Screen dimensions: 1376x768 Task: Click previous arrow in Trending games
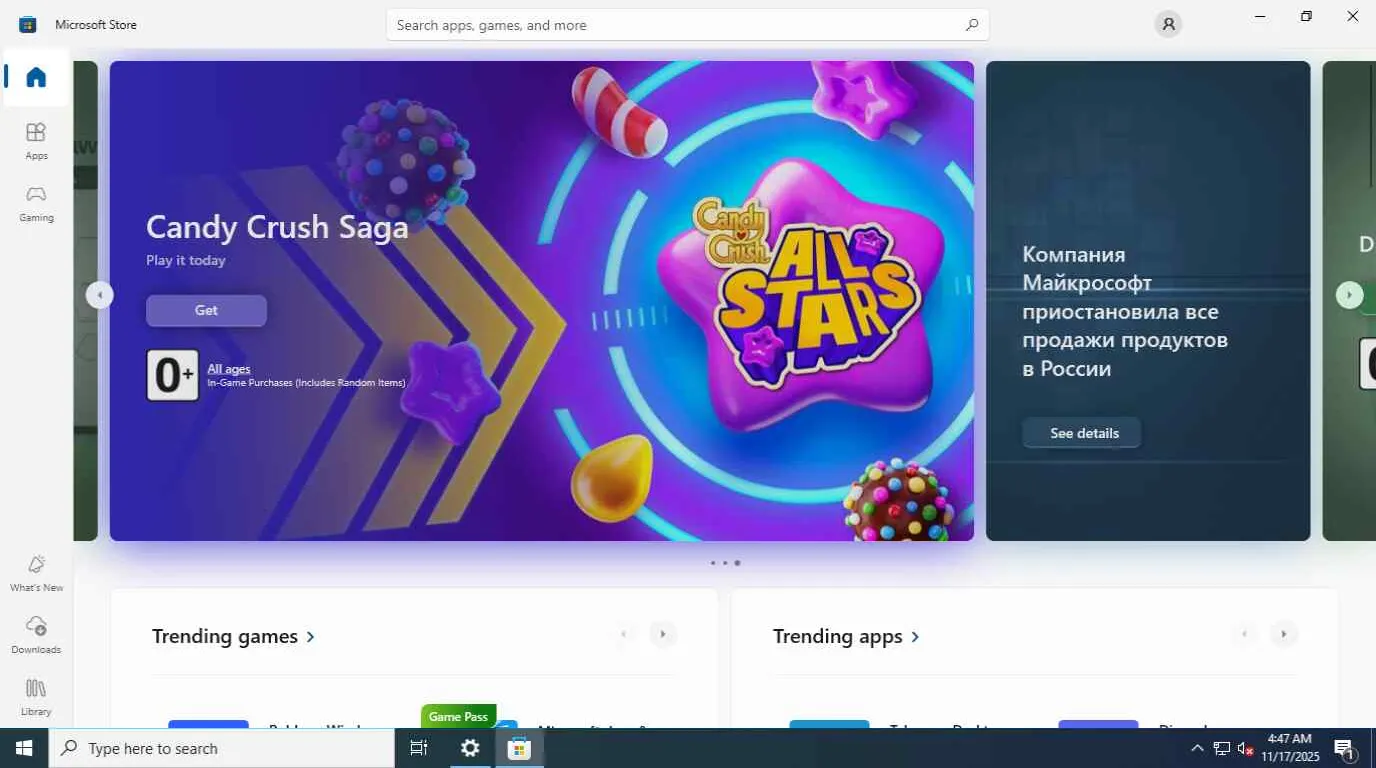point(624,634)
